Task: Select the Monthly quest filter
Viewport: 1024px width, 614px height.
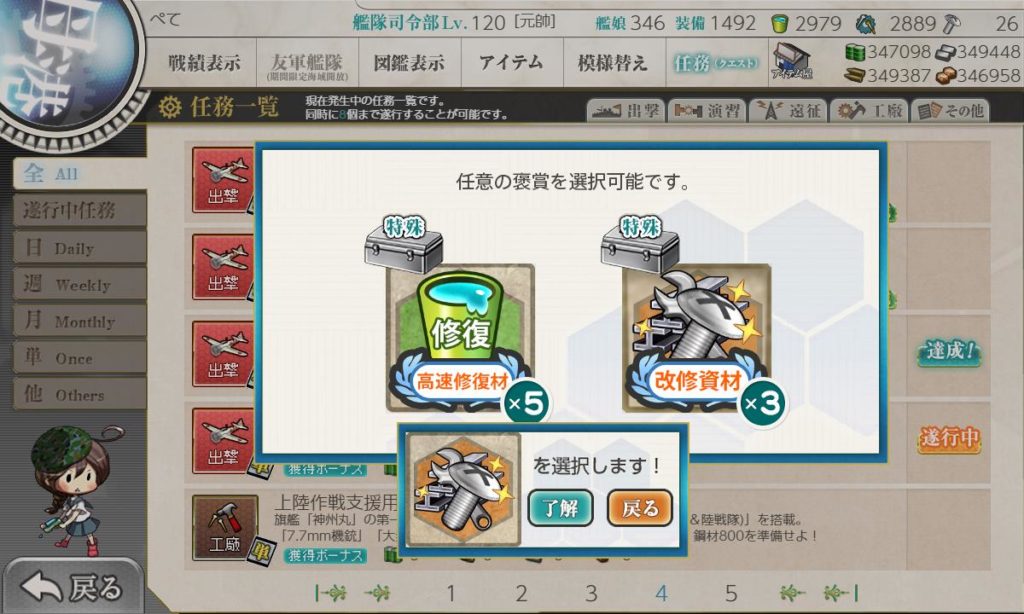Action: point(80,321)
